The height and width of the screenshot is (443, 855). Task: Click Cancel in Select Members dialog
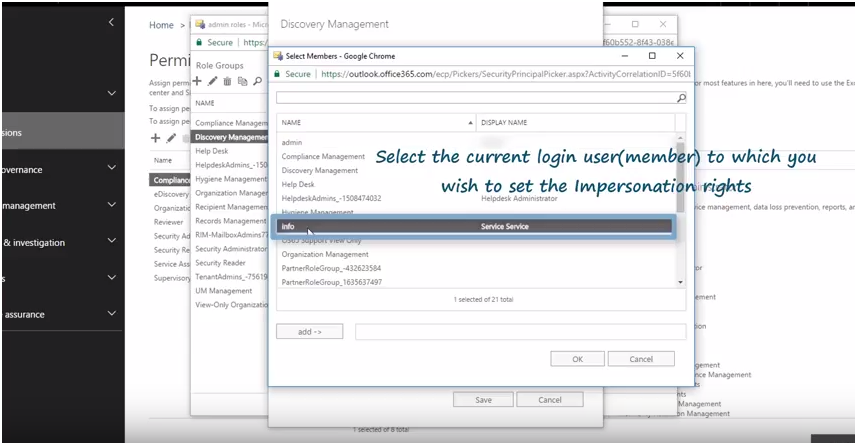click(641, 359)
